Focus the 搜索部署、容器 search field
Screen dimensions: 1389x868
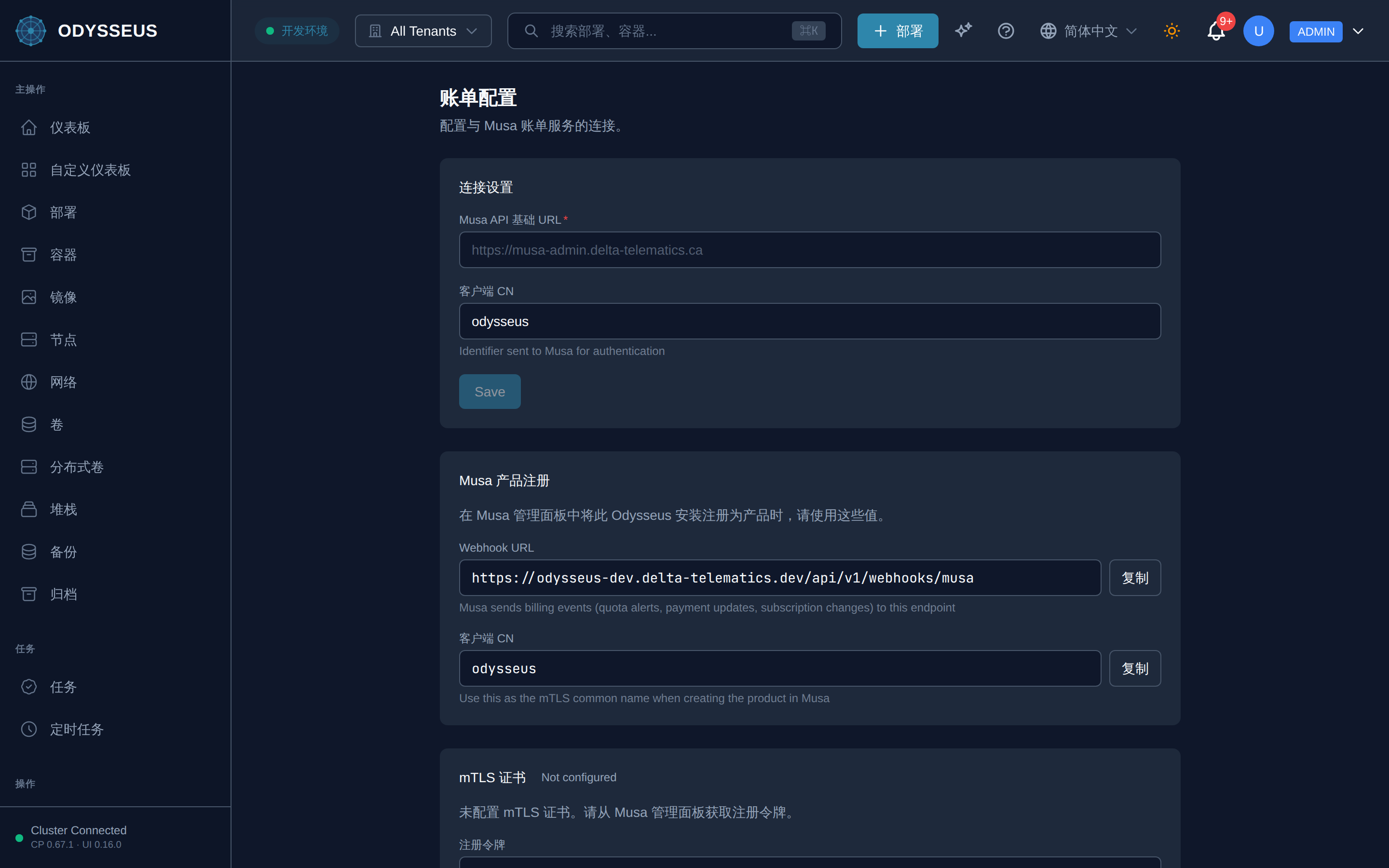coord(674,31)
